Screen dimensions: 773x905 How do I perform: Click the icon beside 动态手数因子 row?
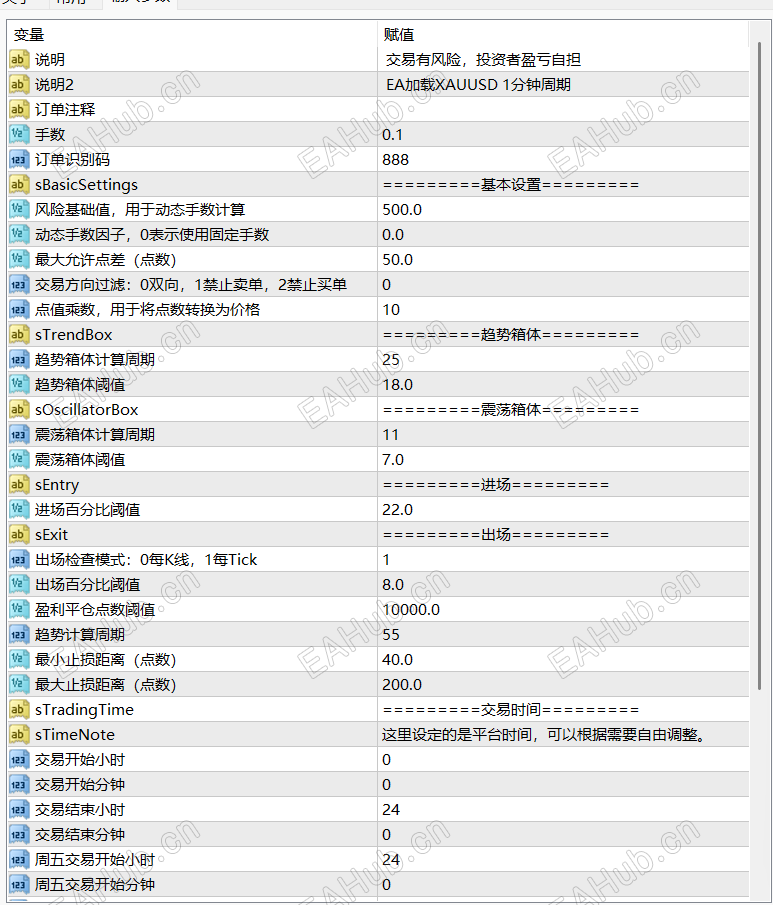[18, 235]
